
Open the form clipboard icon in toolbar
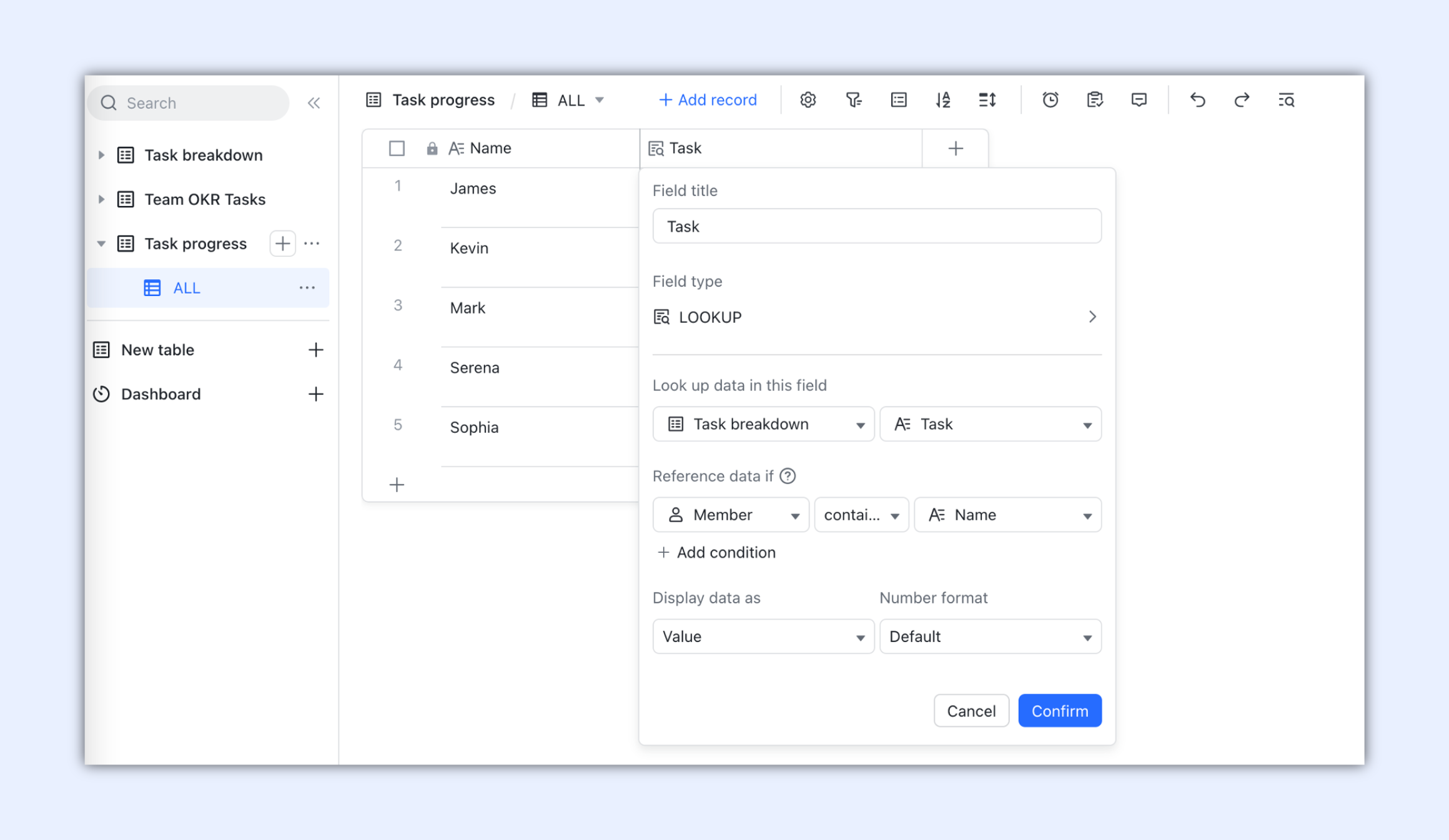1095,100
